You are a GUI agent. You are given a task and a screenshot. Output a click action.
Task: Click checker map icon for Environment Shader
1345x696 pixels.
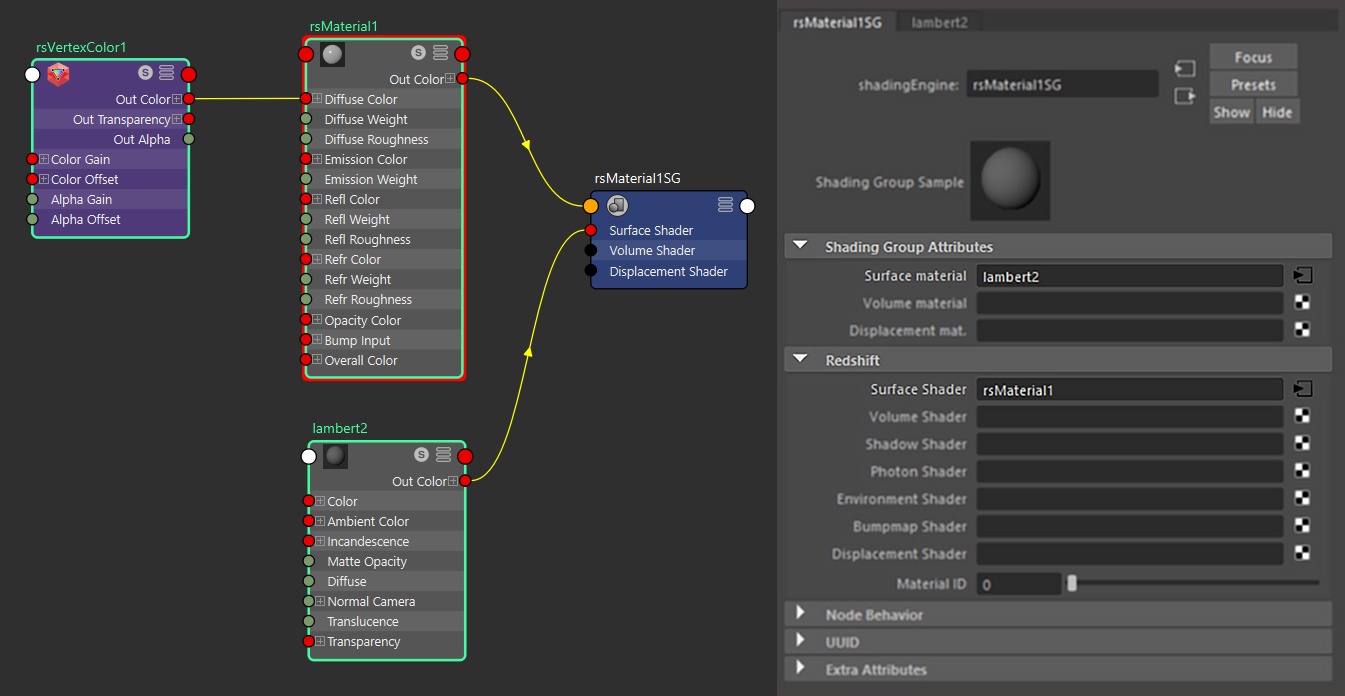click(x=1302, y=499)
